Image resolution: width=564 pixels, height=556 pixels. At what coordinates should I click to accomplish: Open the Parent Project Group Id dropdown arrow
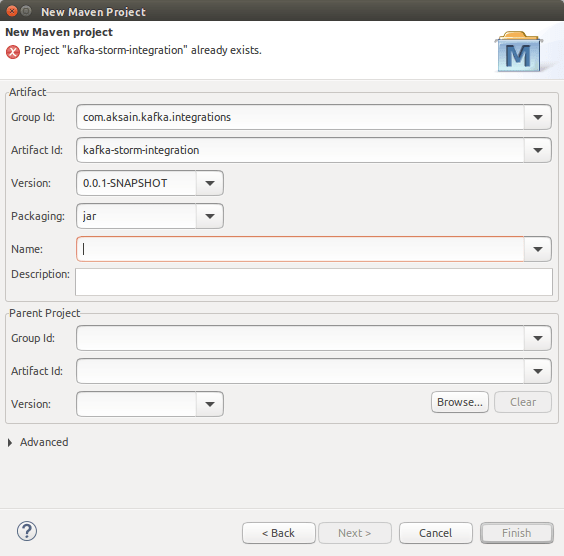537,338
